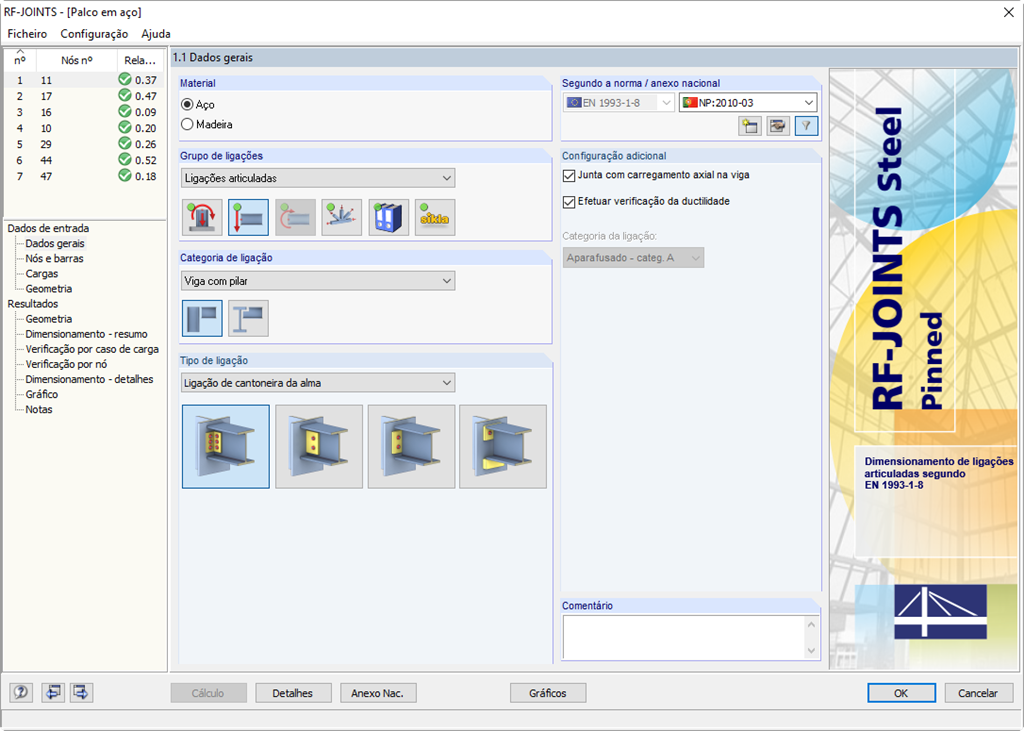Click the green check for row 0.47
Image resolution: width=1024 pixels, height=731 pixels.
coord(125,95)
